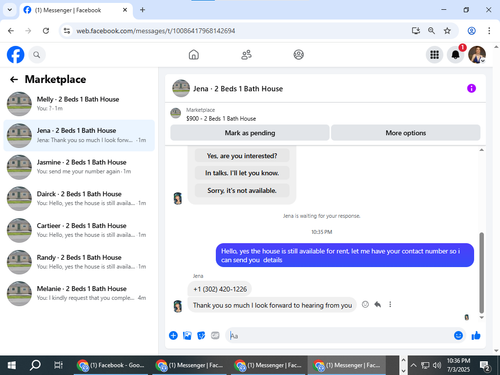Viewport: 500px width, 375px height.
Task: Open the Windows notification center
Action: [x=484, y=366]
